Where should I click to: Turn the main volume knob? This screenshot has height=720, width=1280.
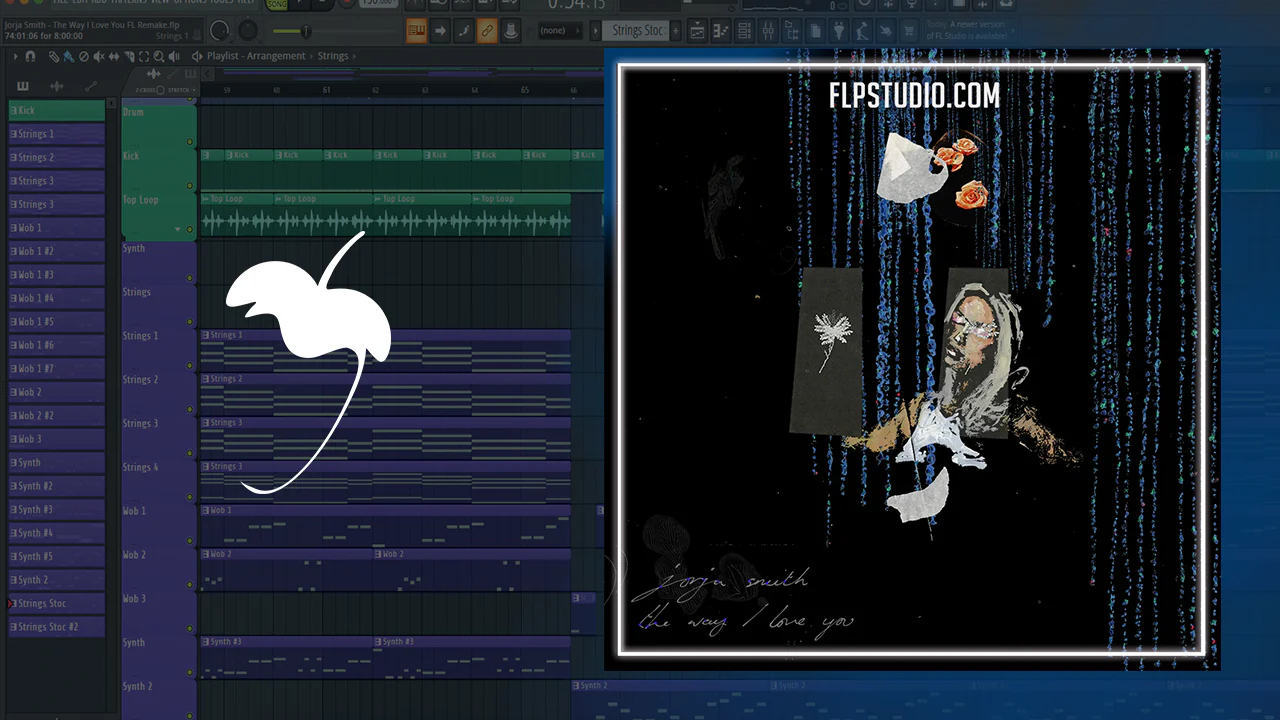tap(219, 31)
